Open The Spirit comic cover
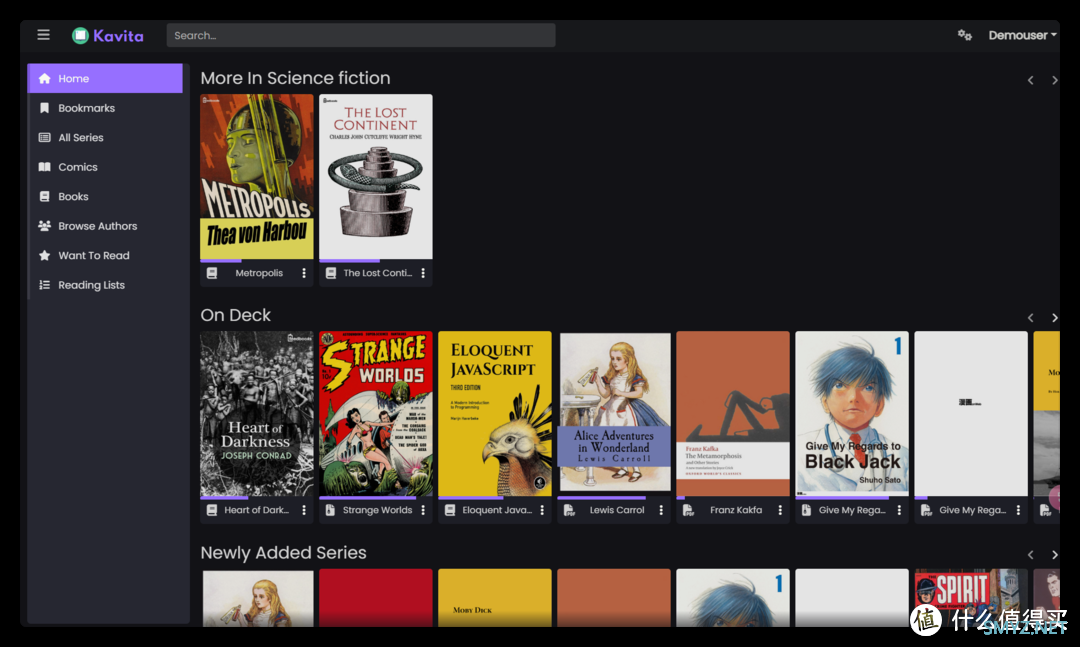Viewport: 1080px width, 647px height. [x=971, y=597]
